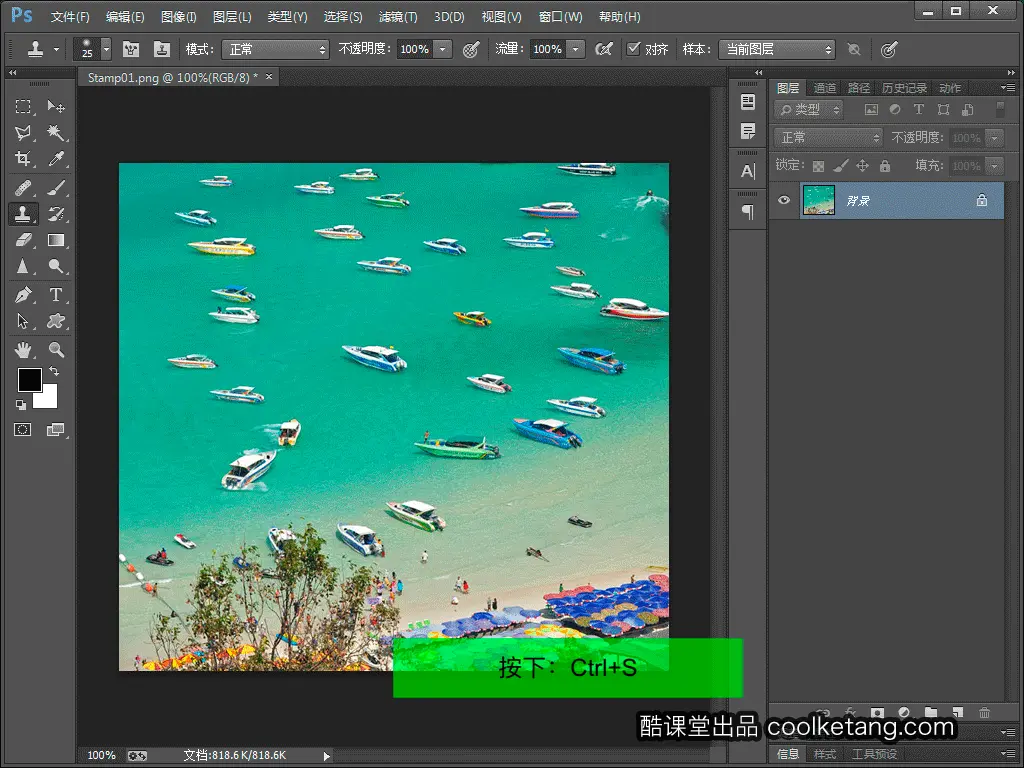Switch to the 通道 tab

pyautogui.click(x=824, y=88)
